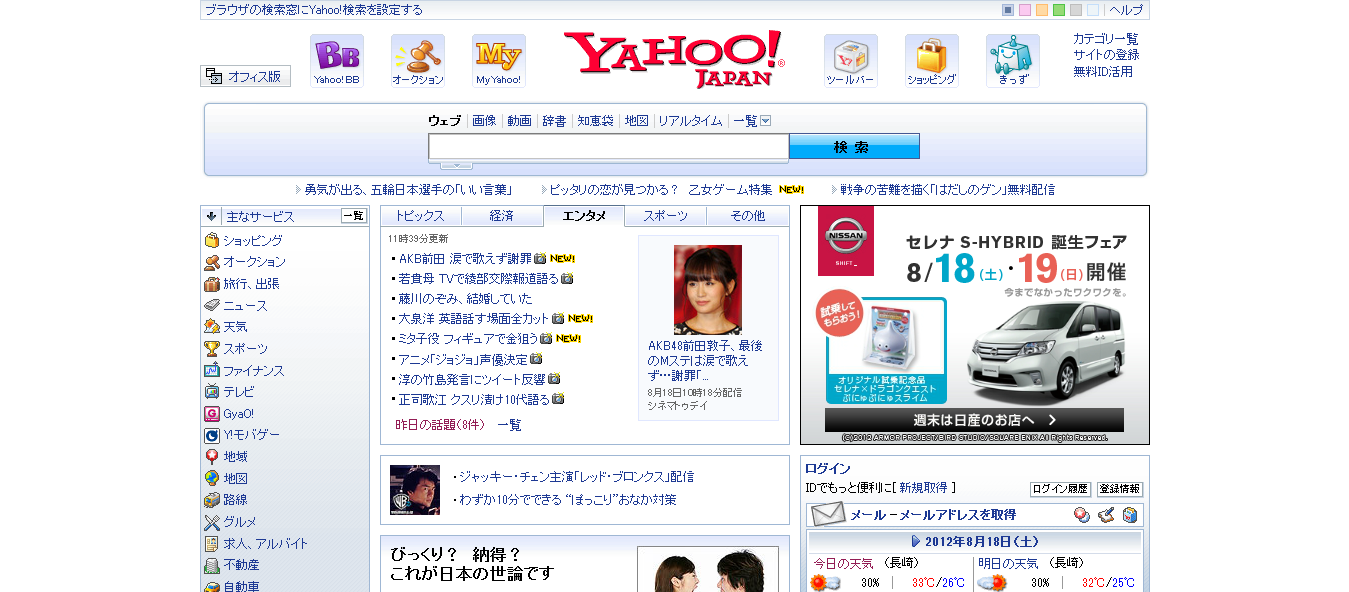Click the blue book icon by mail row
The width and height of the screenshot is (1349, 592).
tap(1130, 515)
